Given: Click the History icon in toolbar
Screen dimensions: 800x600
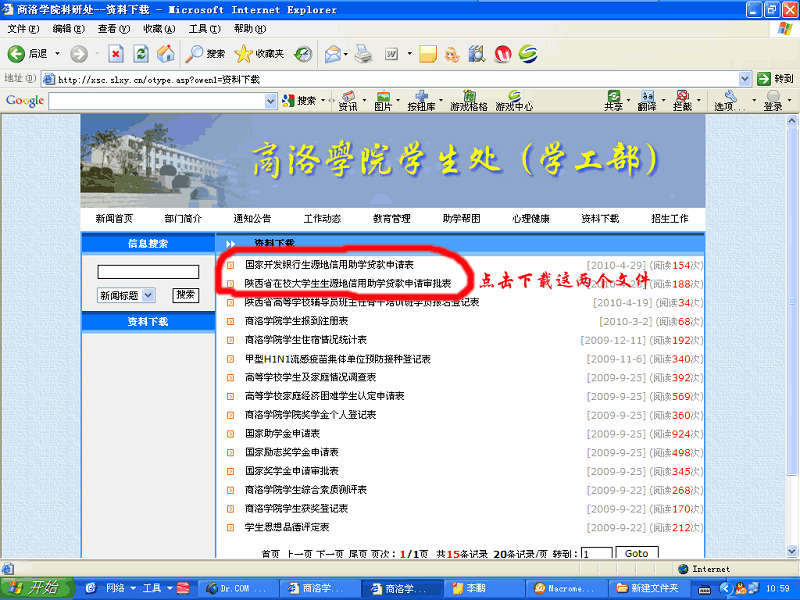Looking at the screenshot, I should pos(302,53).
